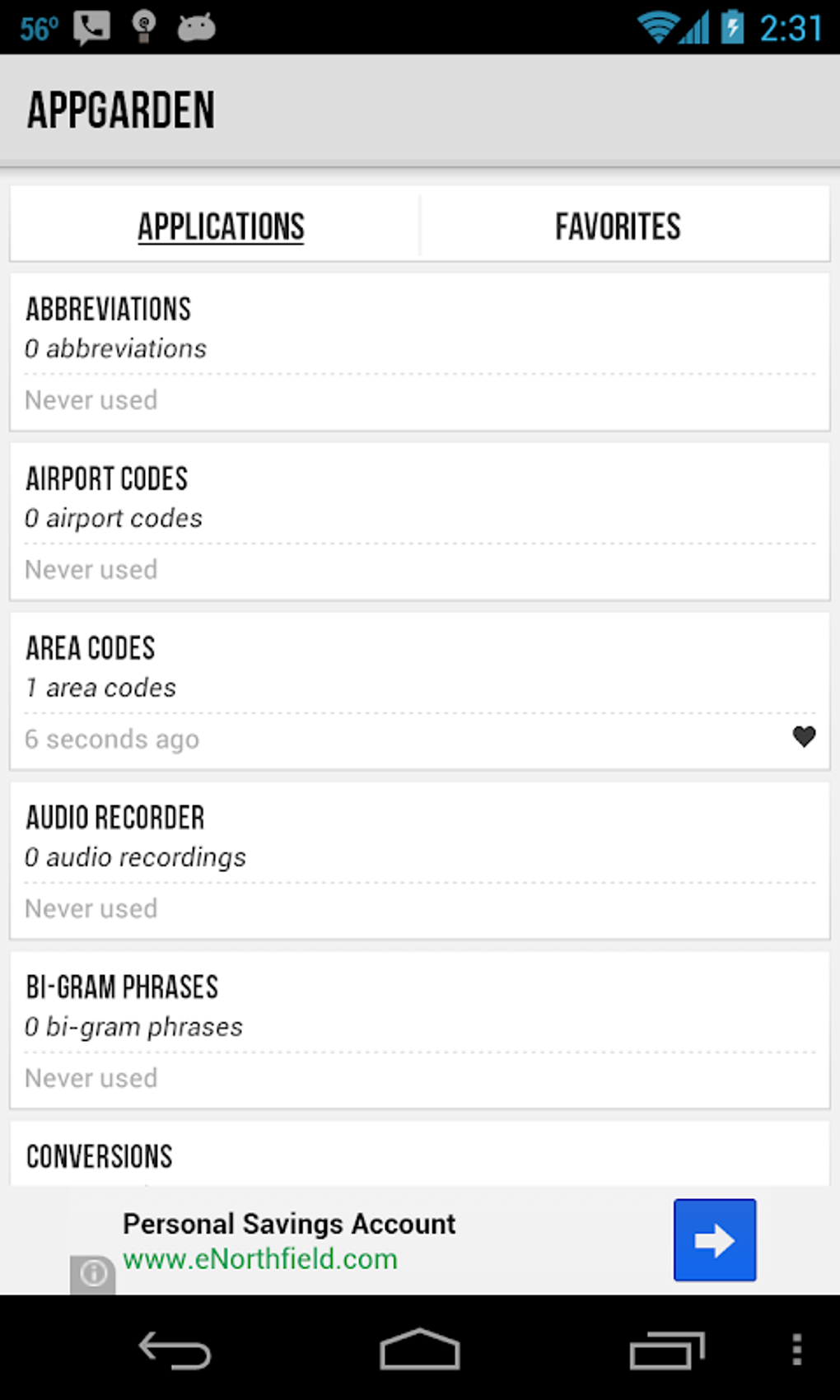840x1400 pixels.
Task: Open the ad info icon
Action: [x=92, y=1274]
